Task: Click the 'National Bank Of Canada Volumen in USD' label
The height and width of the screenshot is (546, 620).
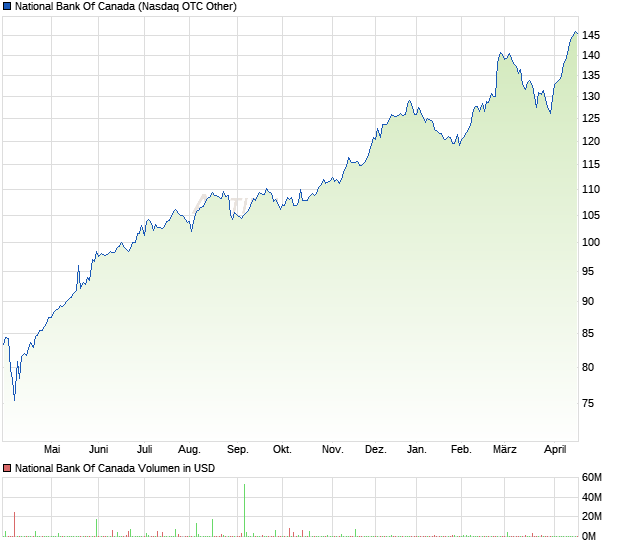Action: (x=115, y=468)
